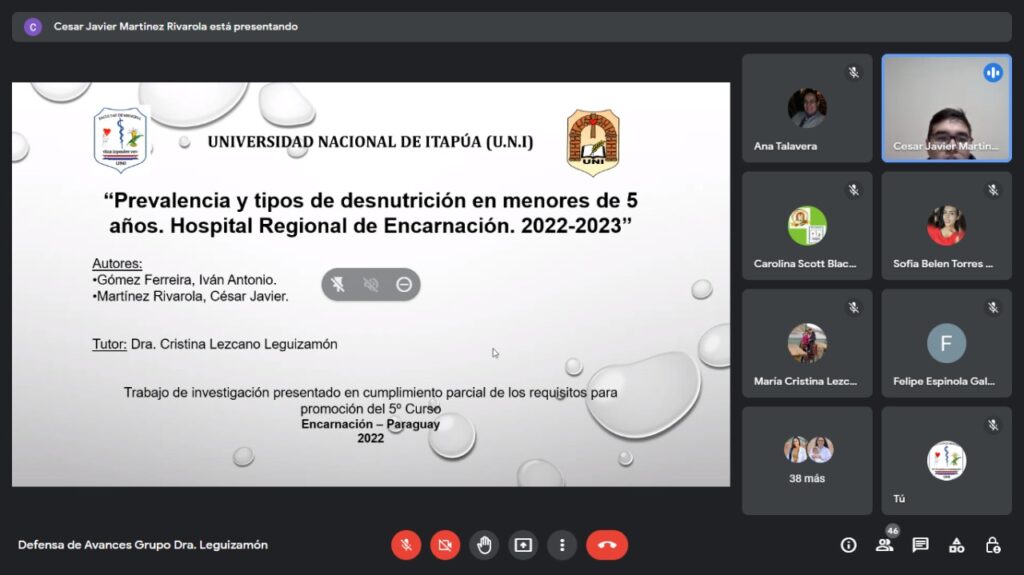Remove the presentation with the minus circle icon
Viewport: 1024px width, 575px height.
[404, 285]
